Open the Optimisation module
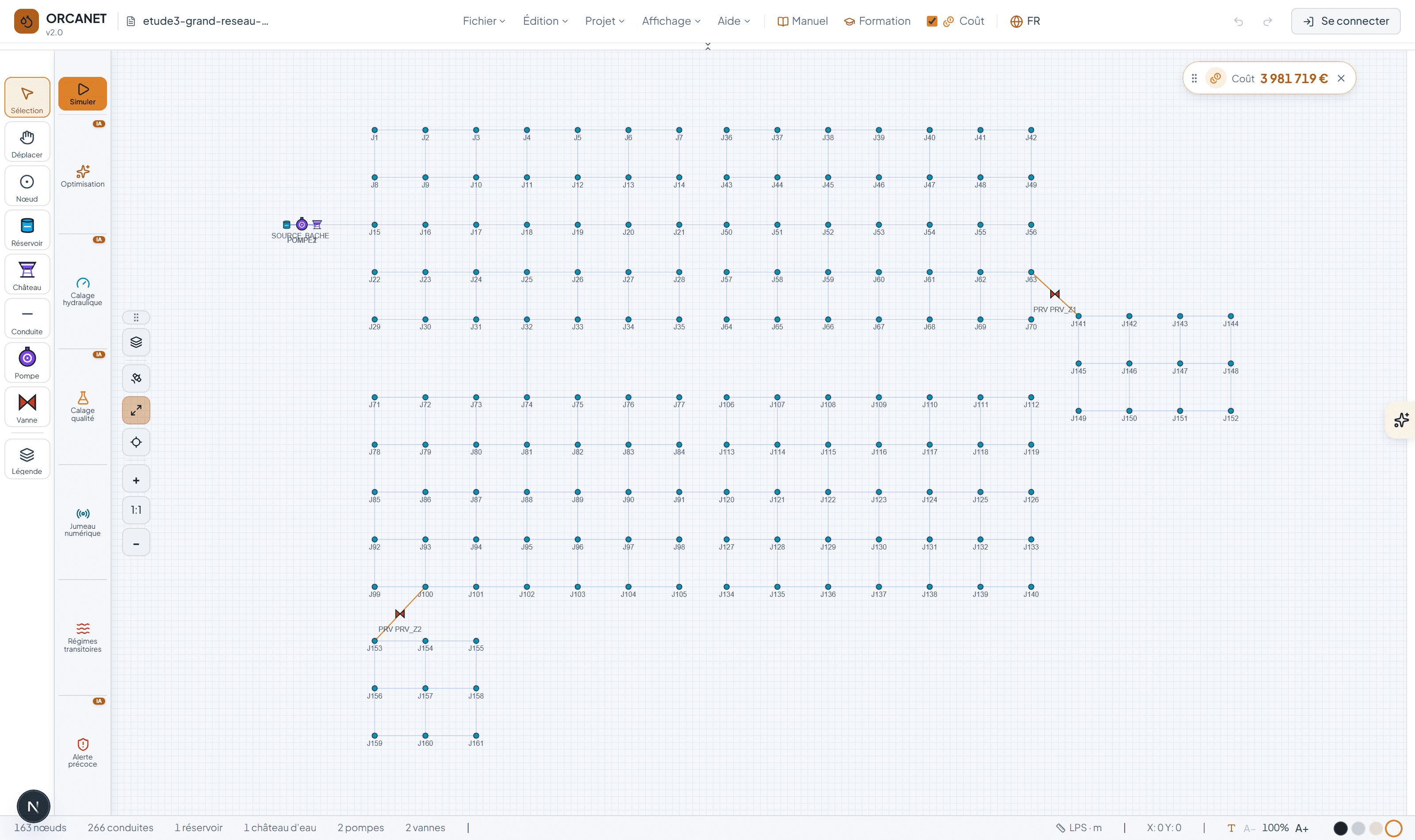Viewport: 1415px width, 840px height. coord(83,176)
